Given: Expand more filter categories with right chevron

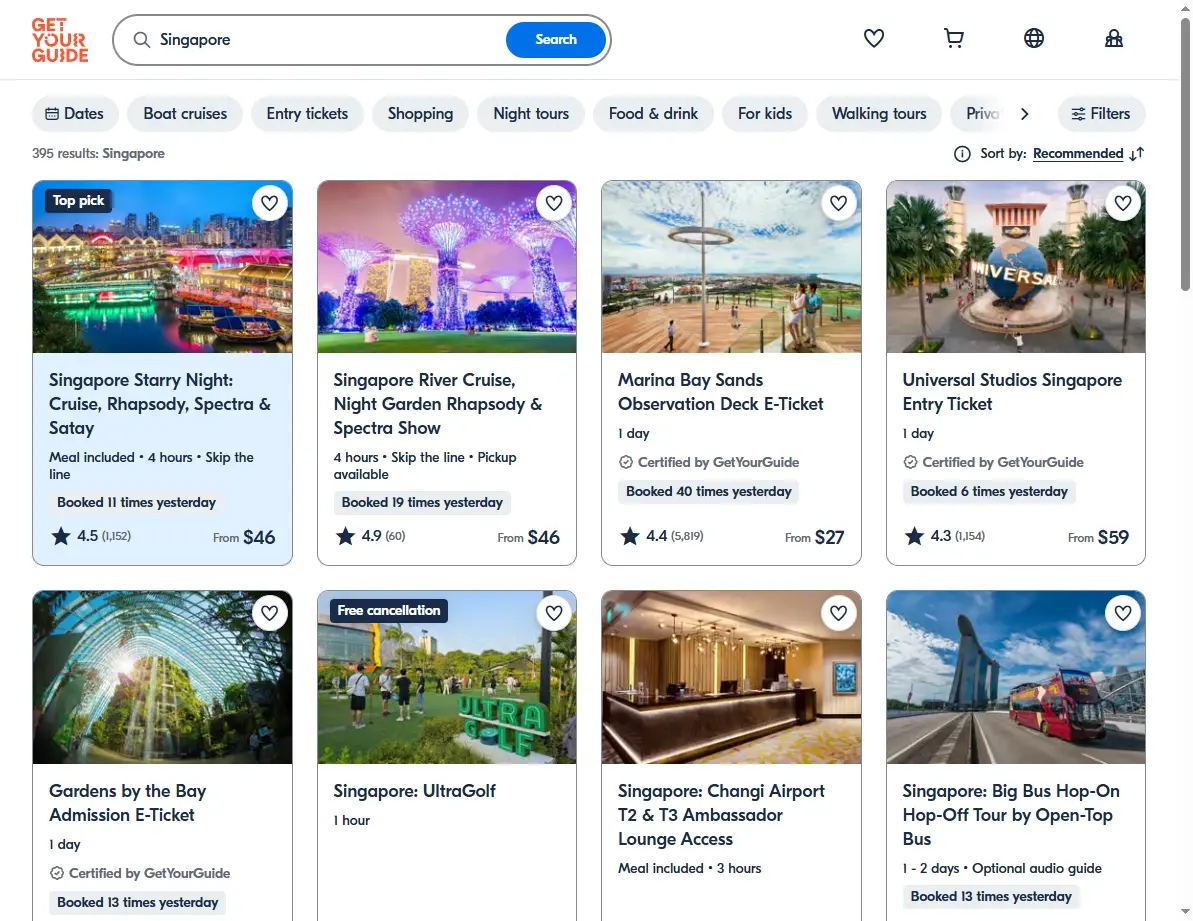Looking at the screenshot, I should point(1025,113).
